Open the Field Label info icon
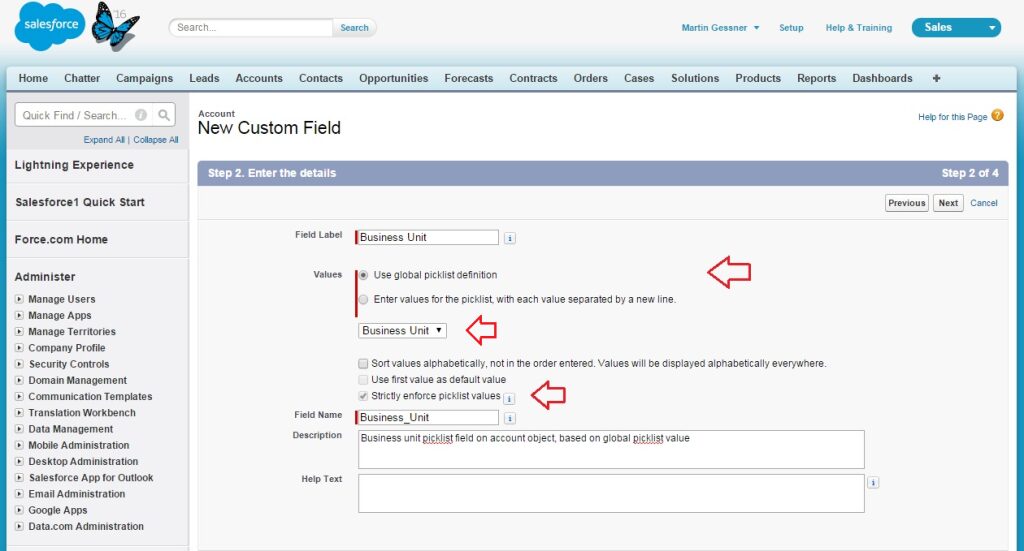The image size is (1024, 551). [x=510, y=238]
